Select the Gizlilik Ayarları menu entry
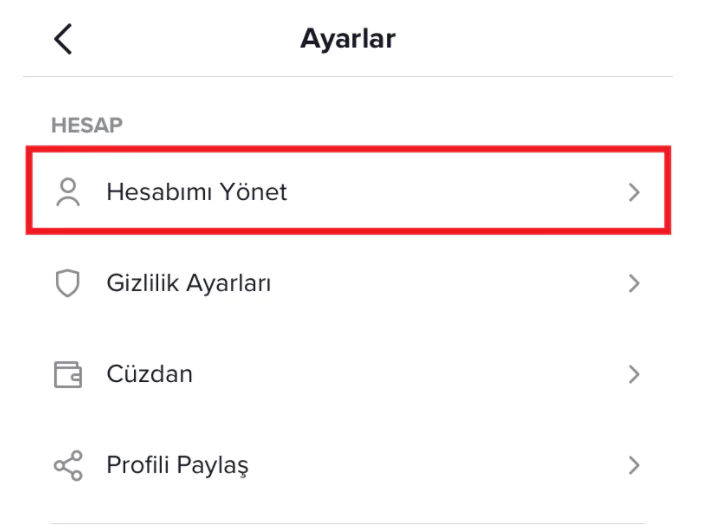The height and width of the screenshot is (527, 703). point(189,284)
